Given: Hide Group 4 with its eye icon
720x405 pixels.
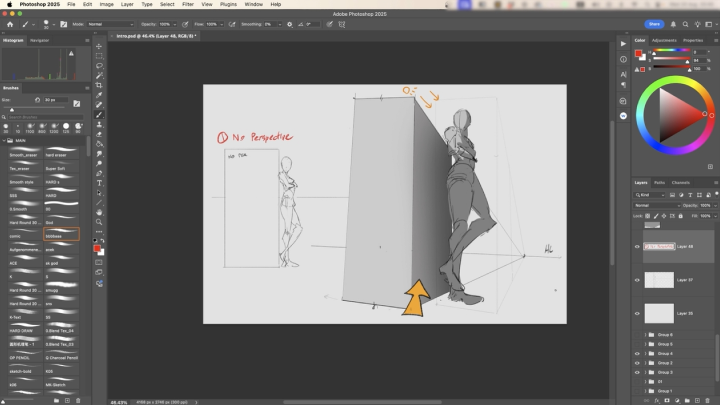Looking at the screenshot, I should [637, 353].
